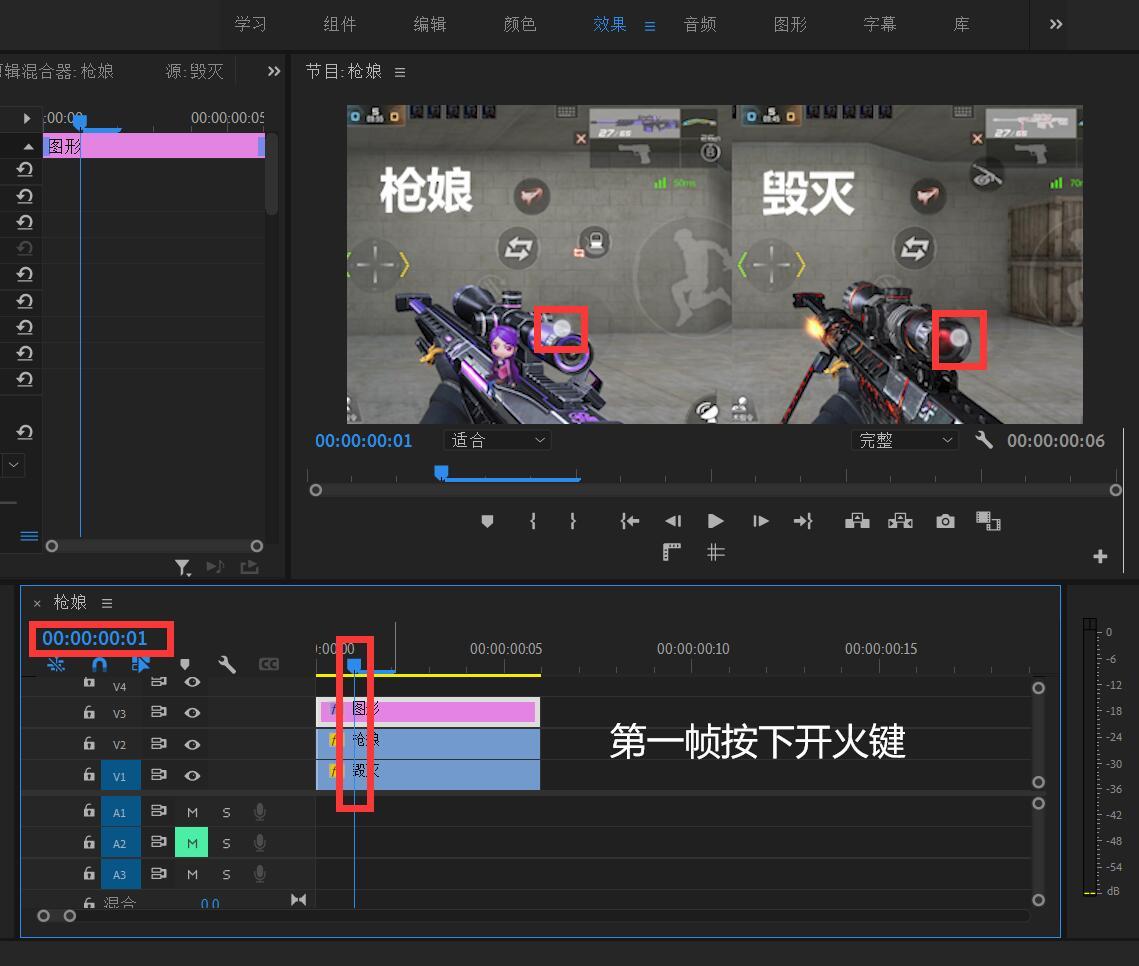Click the export icon in effect controls

(x=249, y=567)
